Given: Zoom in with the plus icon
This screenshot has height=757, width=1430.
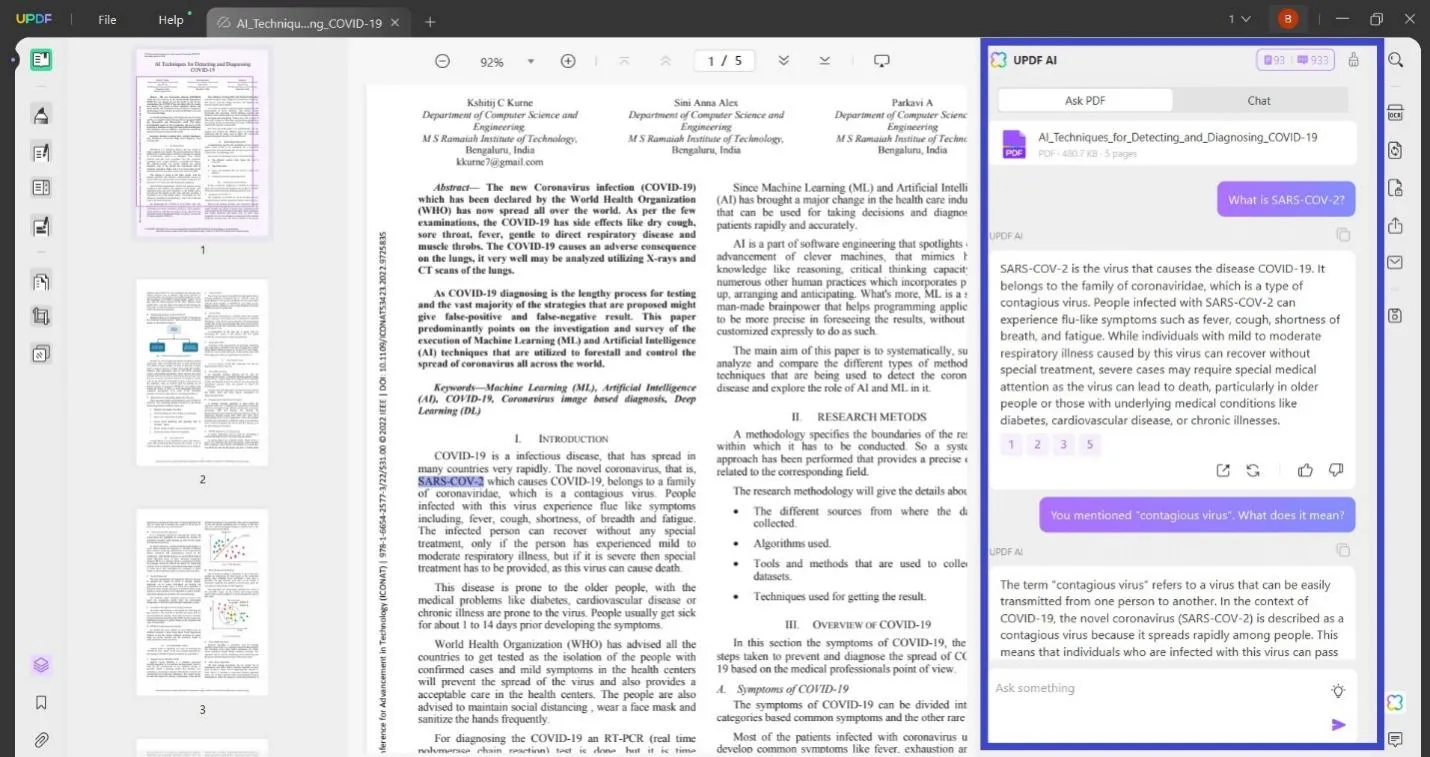Looking at the screenshot, I should 568,61.
